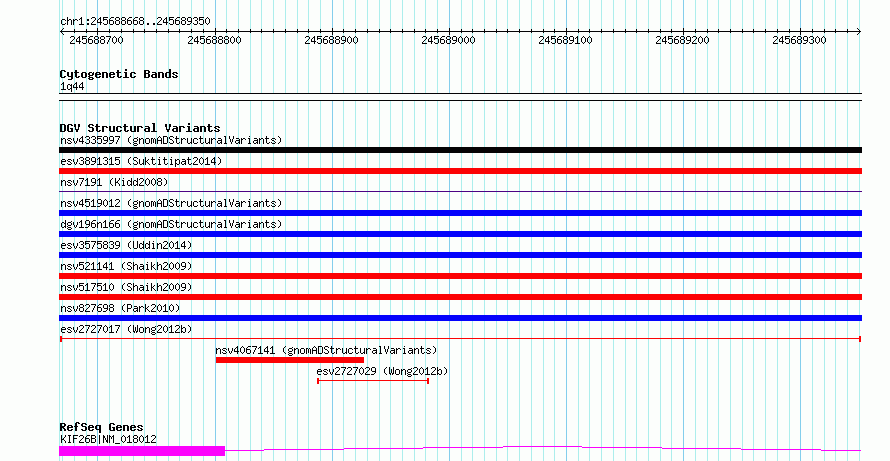Open the nsv4519012 (gnomADStructuralVariants) label
The height and width of the screenshot is (461, 890).
[x=171, y=203]
